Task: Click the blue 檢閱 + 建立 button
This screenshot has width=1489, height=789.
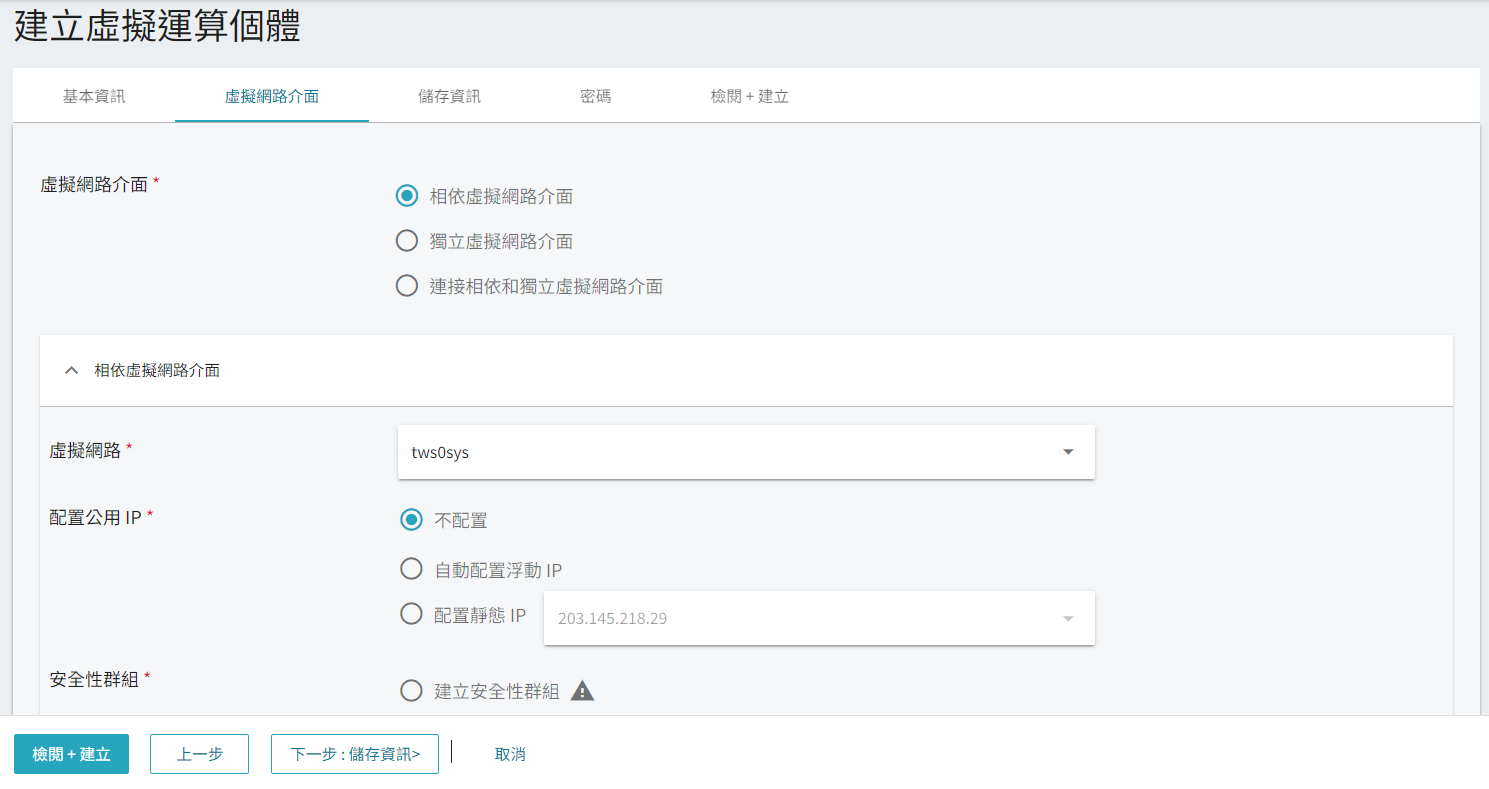Action: tap(72, 754)
